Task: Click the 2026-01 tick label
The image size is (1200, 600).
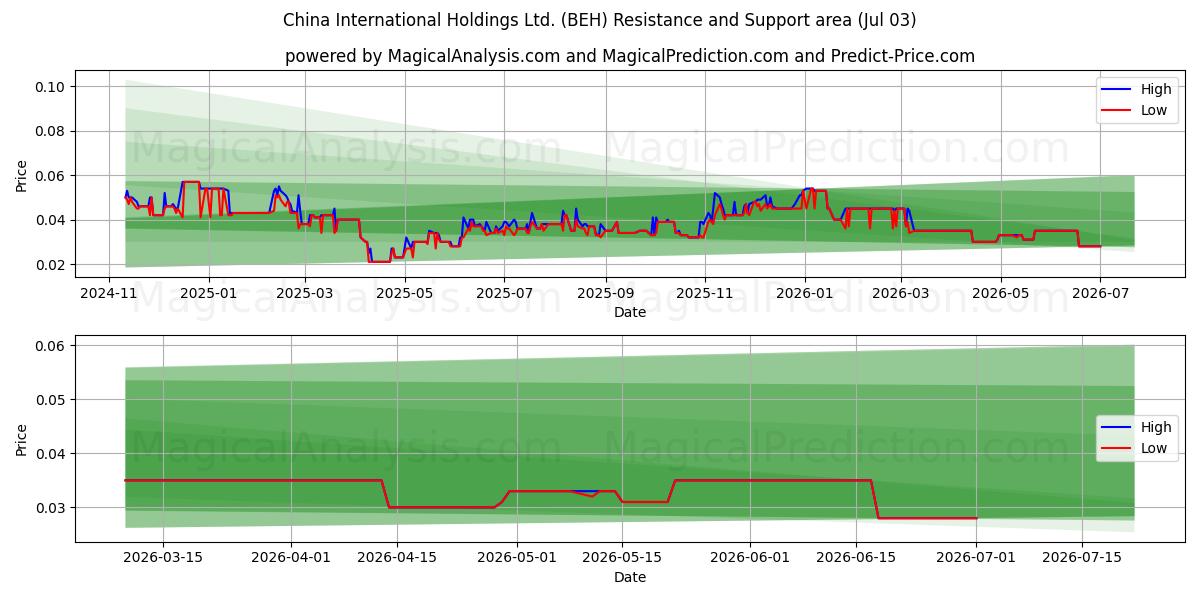Action: click(805, 293)
